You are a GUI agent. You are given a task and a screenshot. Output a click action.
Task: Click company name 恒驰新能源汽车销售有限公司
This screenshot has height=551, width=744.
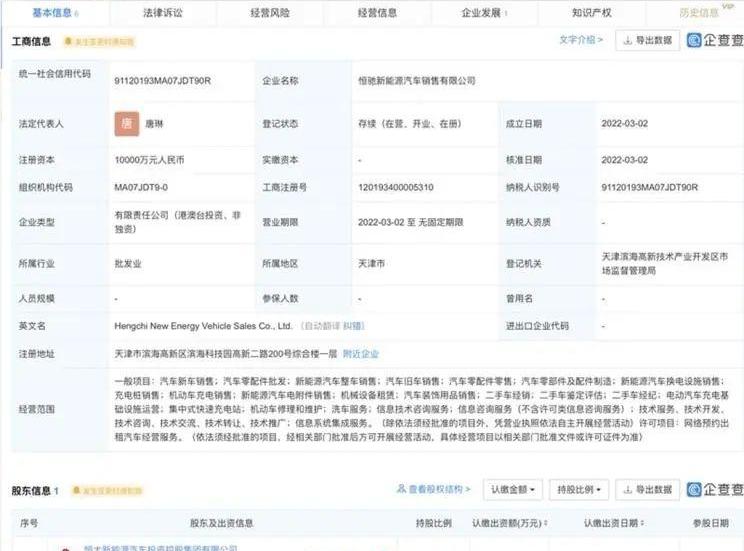pyautogui.click(x=417, y=81)
